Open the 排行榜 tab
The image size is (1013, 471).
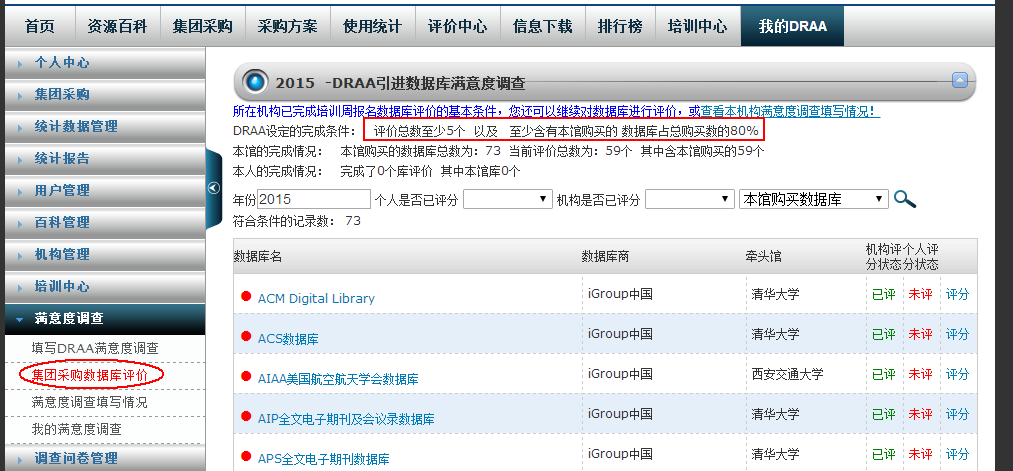click(620, 26)
